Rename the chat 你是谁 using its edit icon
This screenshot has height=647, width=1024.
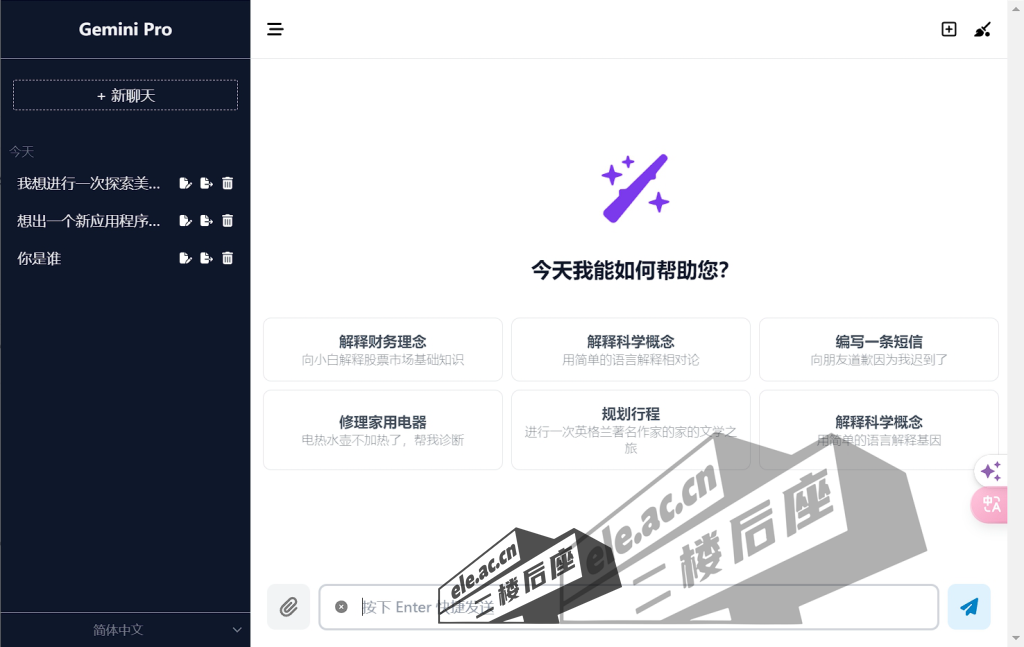(x=185, y=257)
